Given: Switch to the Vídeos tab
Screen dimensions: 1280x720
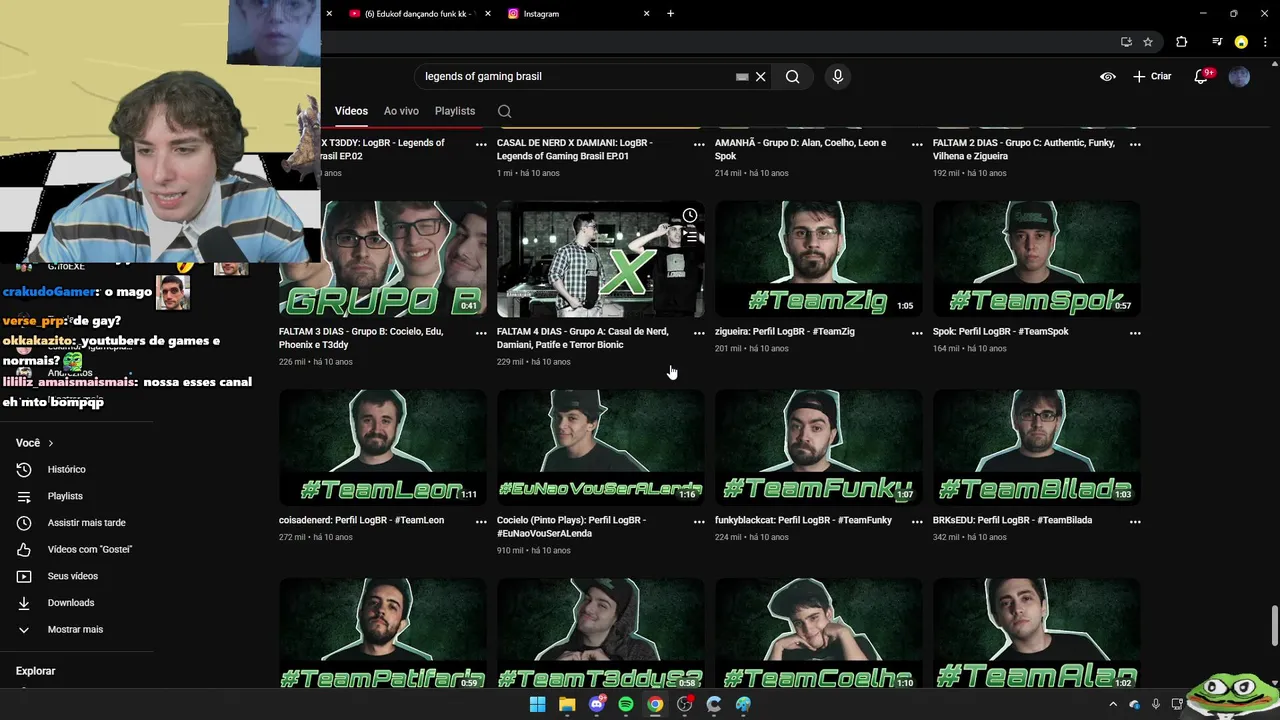Looking at the screenshot, I should coord(351,111).
